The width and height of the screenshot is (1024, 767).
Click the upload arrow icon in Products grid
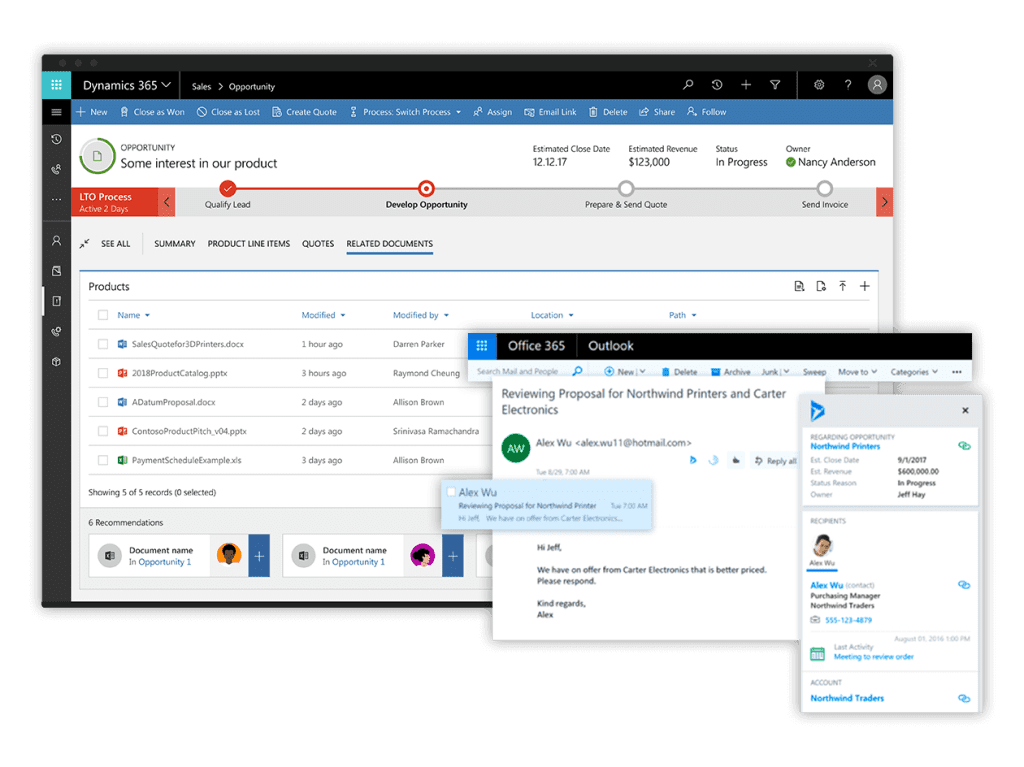point(842,286)
